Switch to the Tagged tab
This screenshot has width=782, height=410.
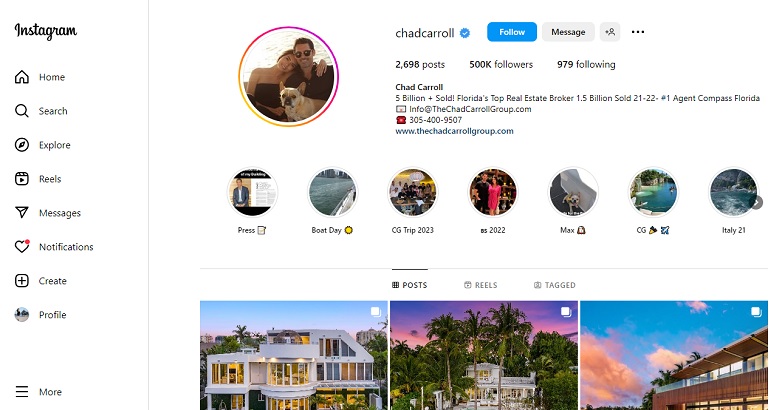coord(555,285)
